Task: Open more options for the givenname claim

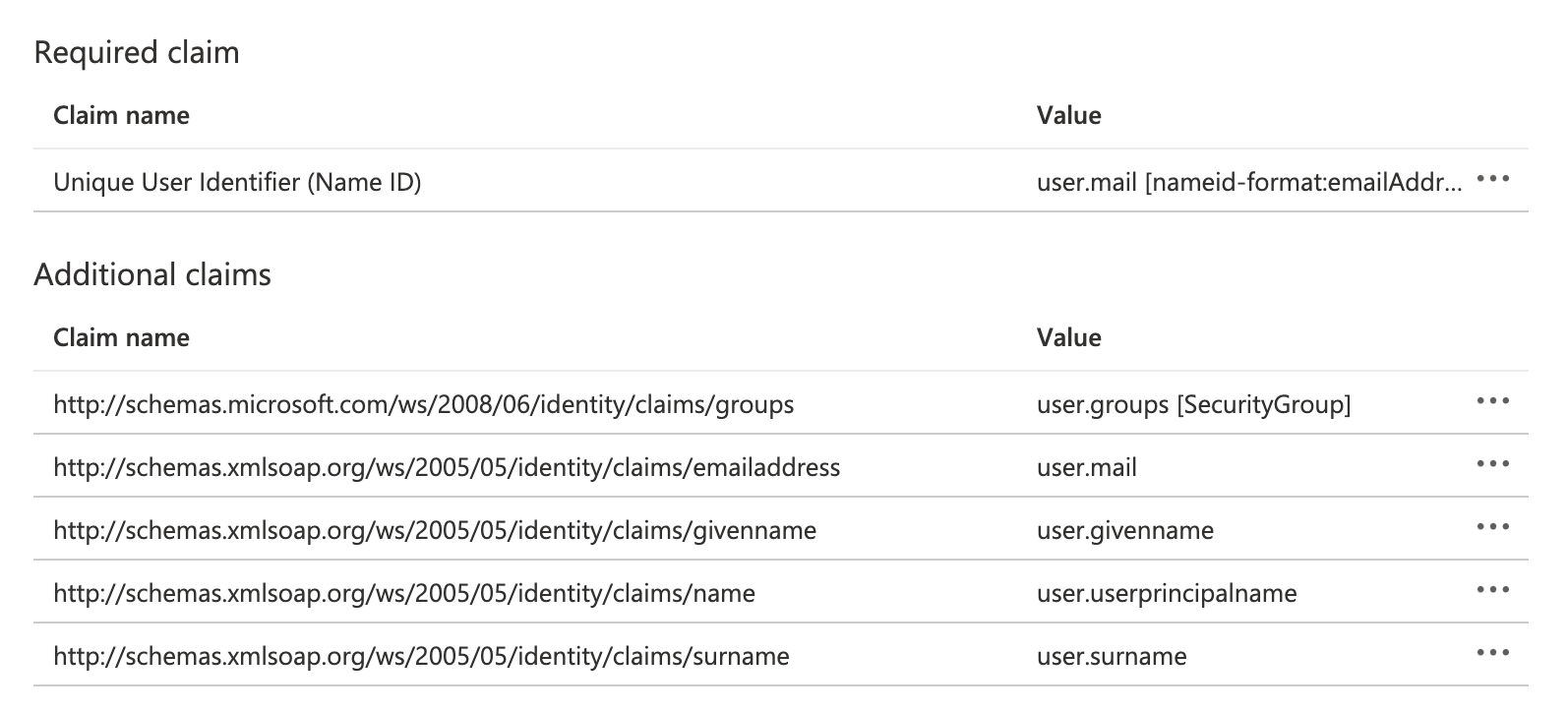Action: (x=1492, y=527)
